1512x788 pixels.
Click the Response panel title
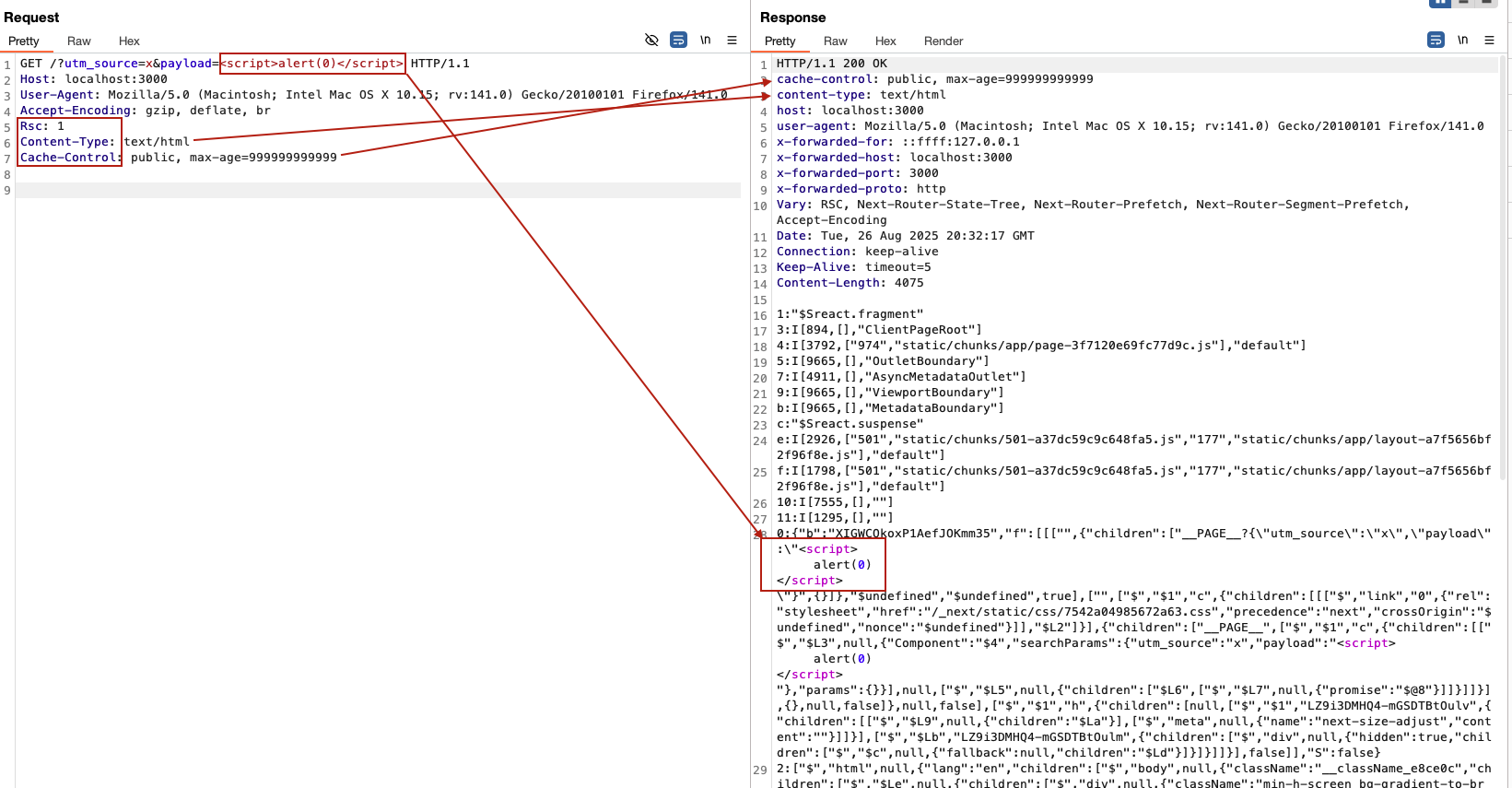coord(793,18)
